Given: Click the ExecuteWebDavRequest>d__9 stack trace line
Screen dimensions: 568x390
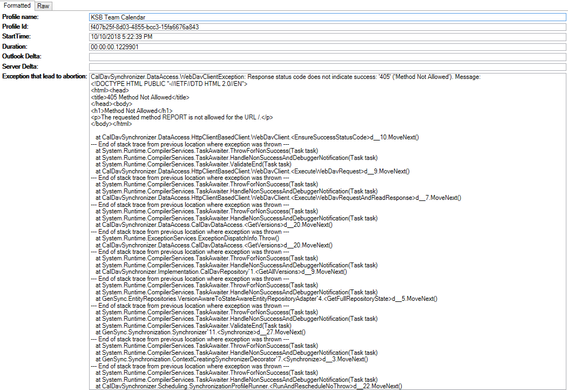Looking at the screenshot, I should tap(252, 171).
